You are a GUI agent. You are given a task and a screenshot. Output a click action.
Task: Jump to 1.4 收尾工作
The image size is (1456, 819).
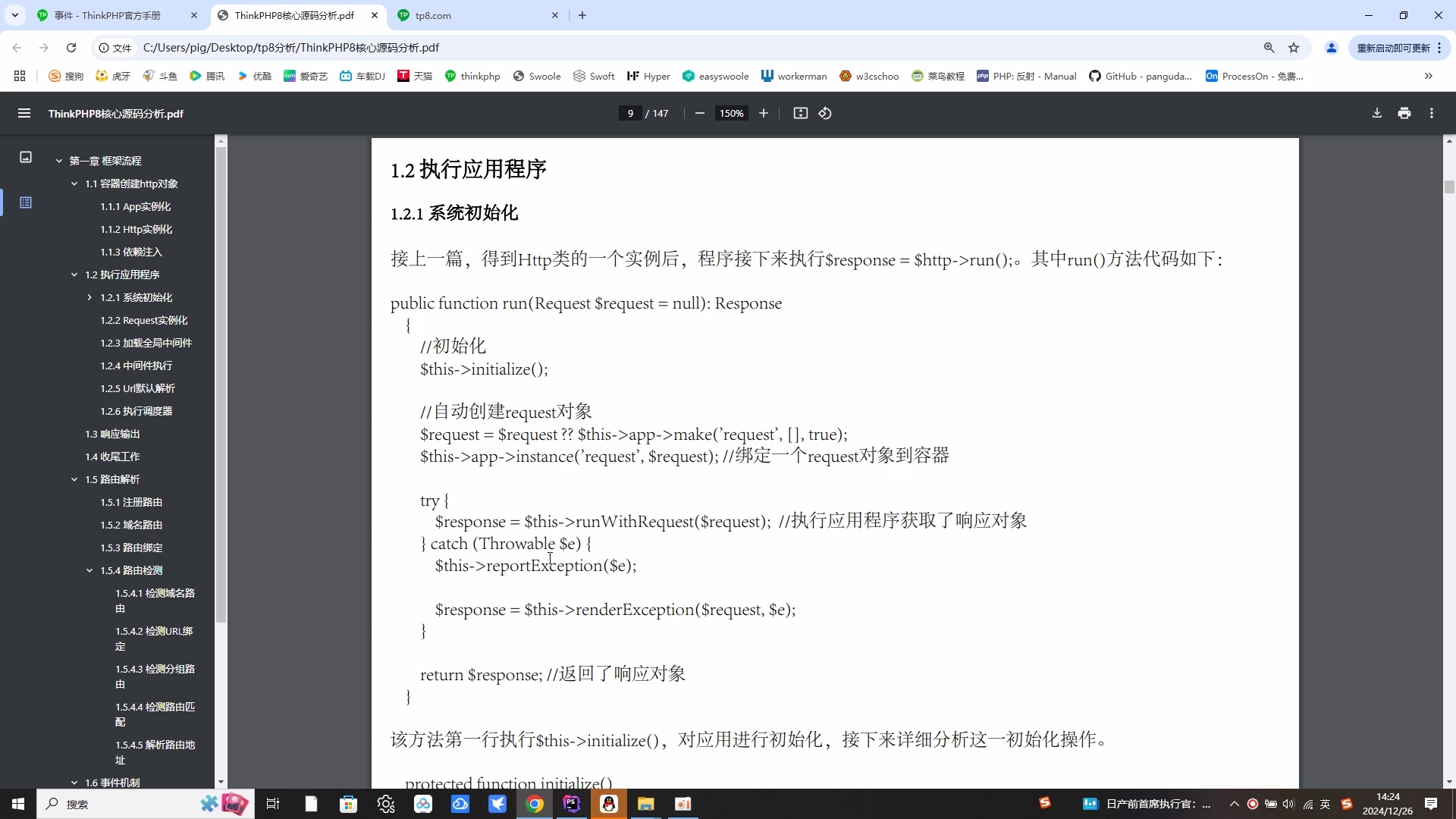tap(112, 457)
